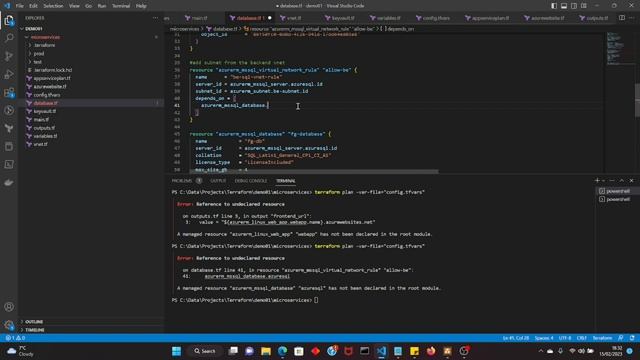Open Run and Debug view
The height and width of the screenshot is (360, 640).
9,74
